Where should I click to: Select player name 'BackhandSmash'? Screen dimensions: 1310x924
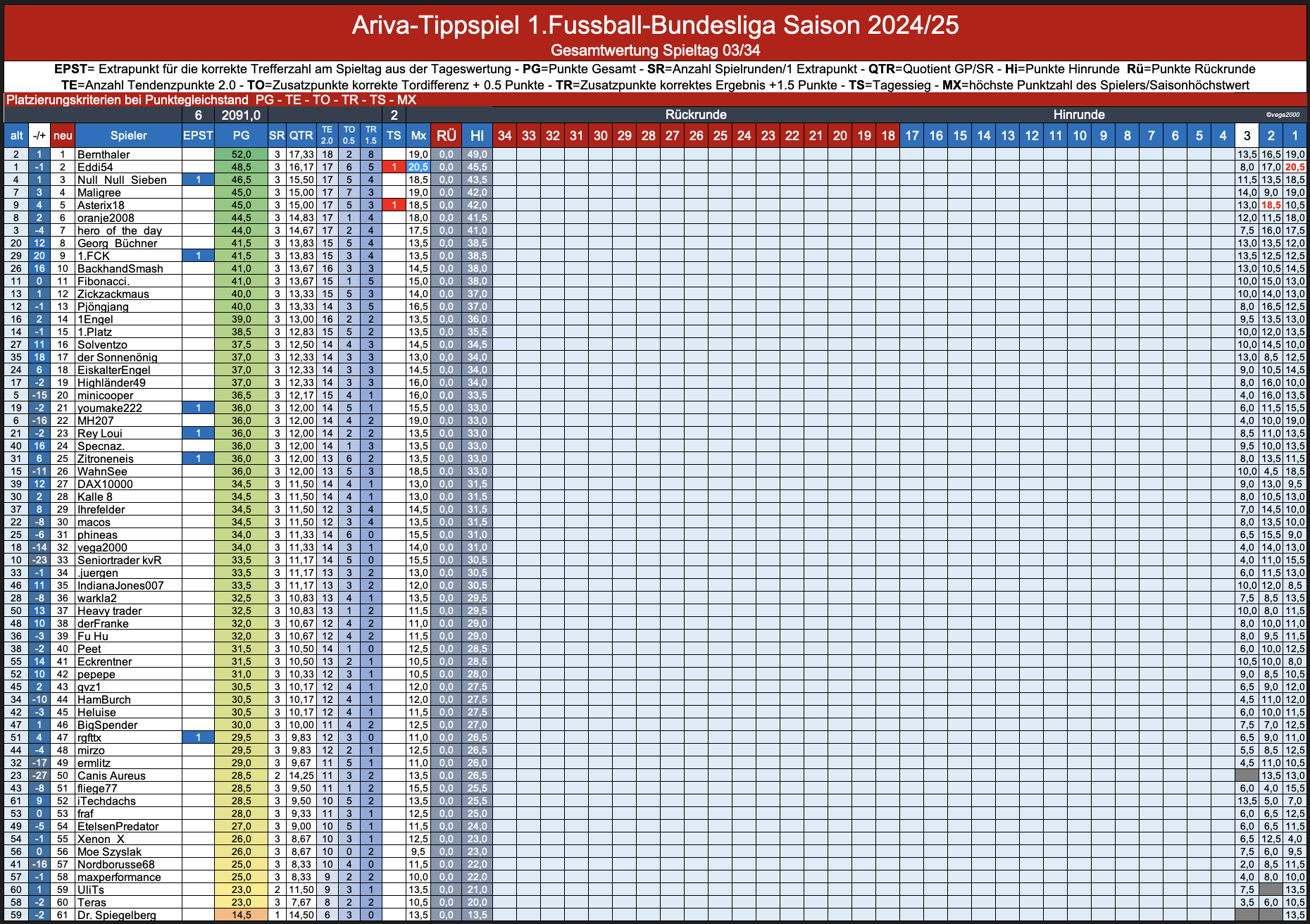point(120,268)
